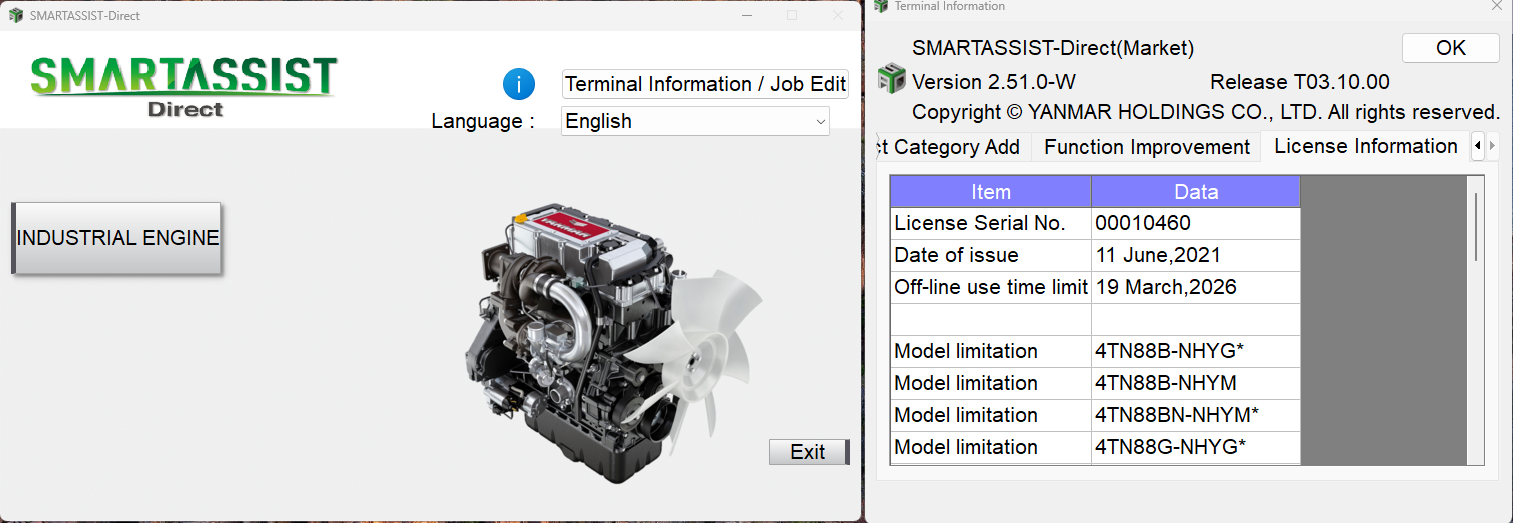
Task: Click the Exit button
Action: (x=809, y=452)
